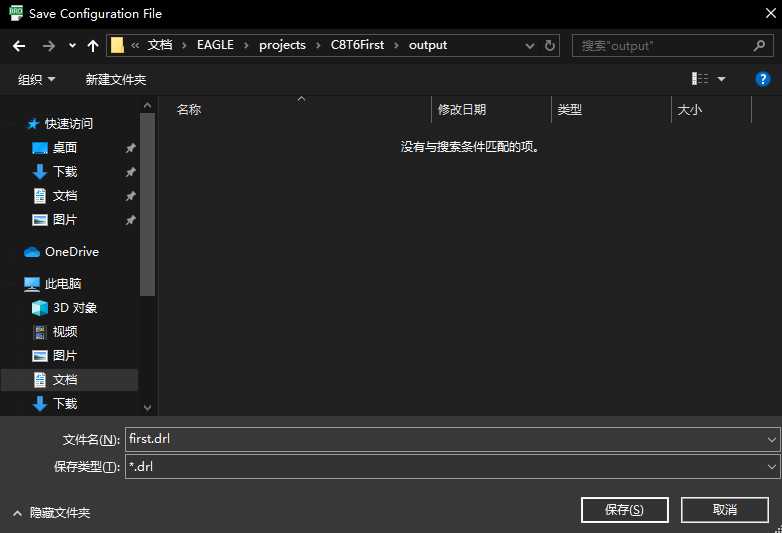Click the dialog title bar app icon
The image size is (782, 533).
(x=16, y=13)
